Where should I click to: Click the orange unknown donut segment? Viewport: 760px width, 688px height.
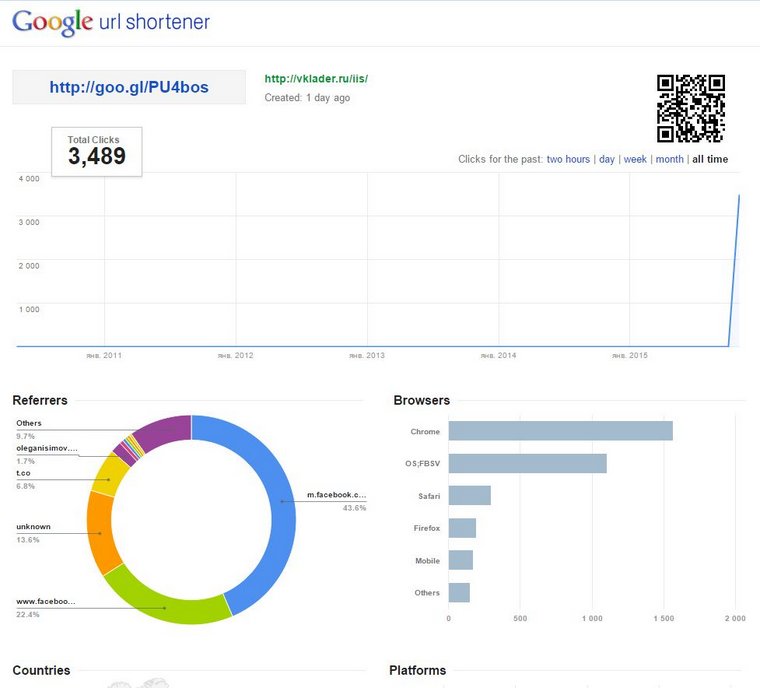pos(100,533)
